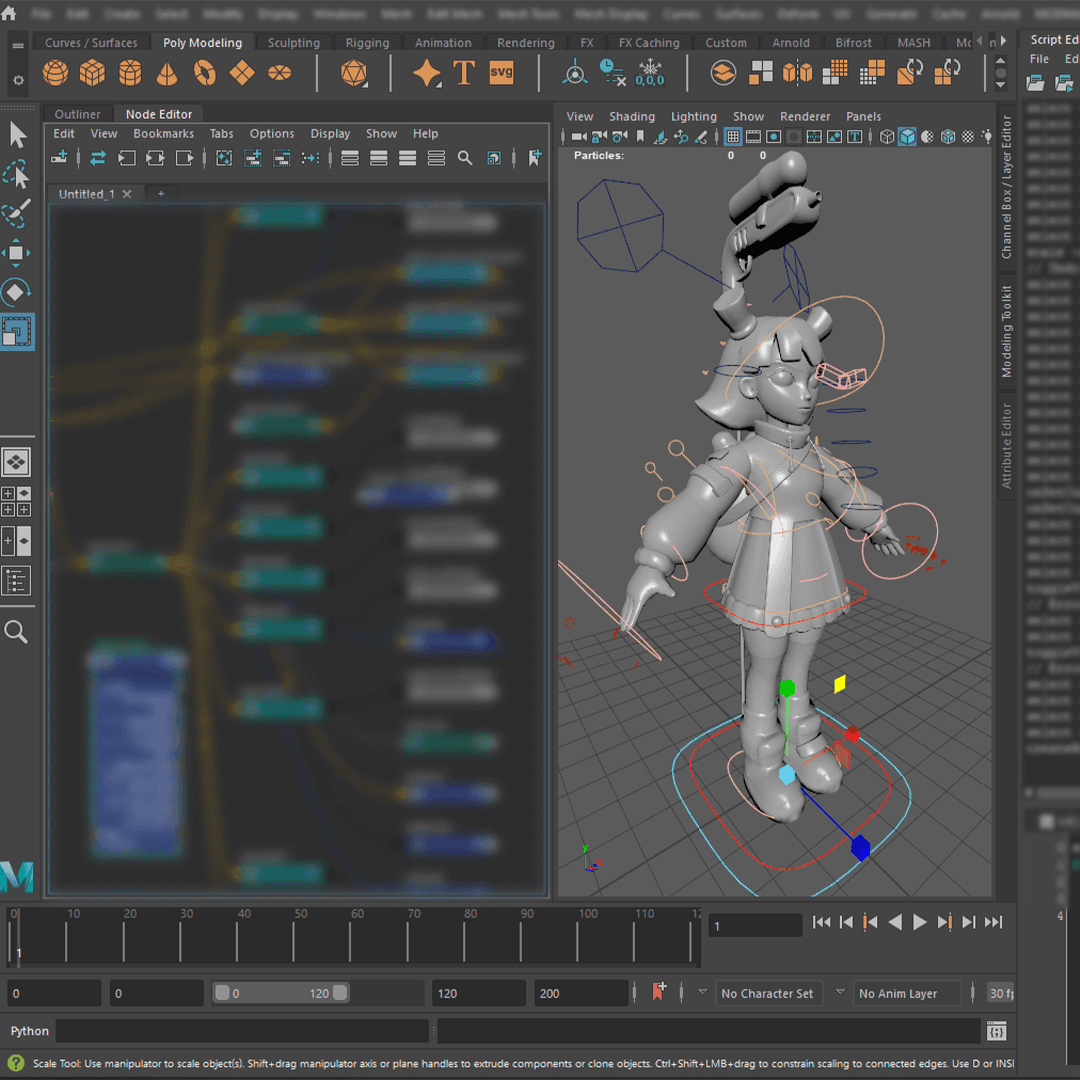Screen dimensions: 1080x1080
Task: Open the frame rate 30 fps dropdown
Action: click(1000, 993)
